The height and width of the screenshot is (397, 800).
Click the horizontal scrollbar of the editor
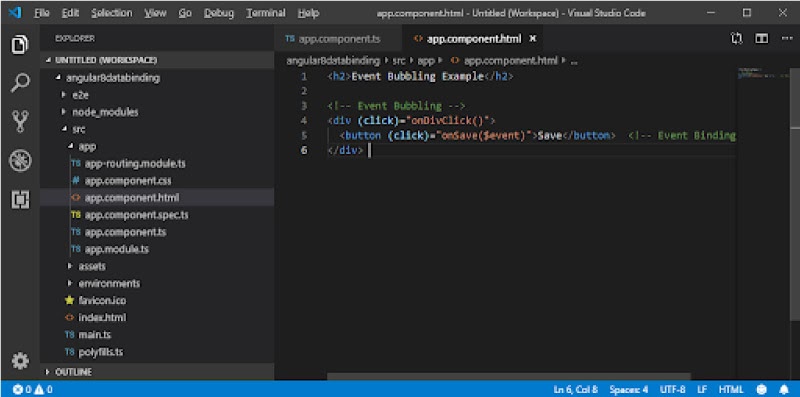pyautogui.click(x=508, y=377)
